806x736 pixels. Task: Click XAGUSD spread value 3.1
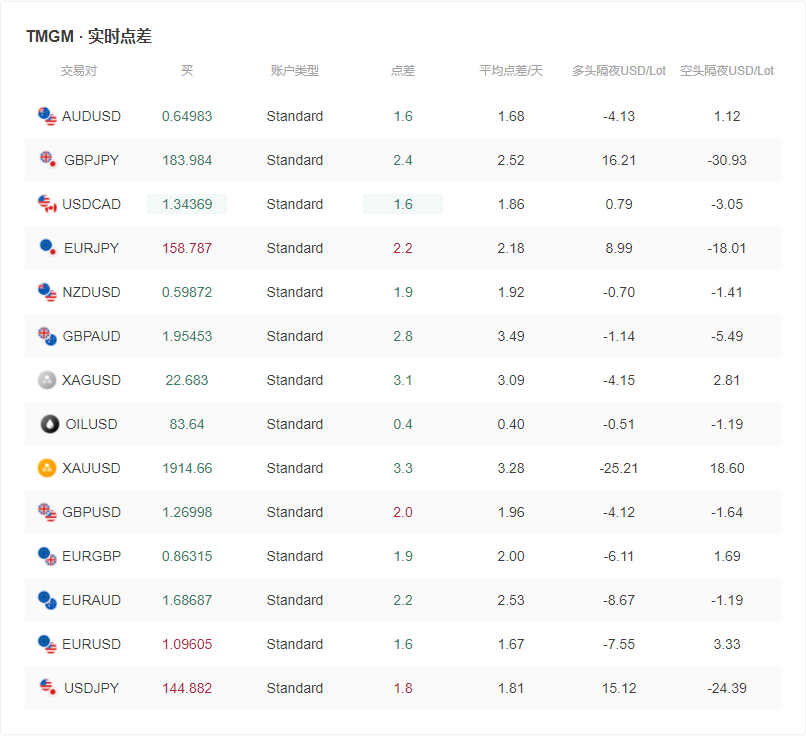pyautogui.click(x=403, y=380)
